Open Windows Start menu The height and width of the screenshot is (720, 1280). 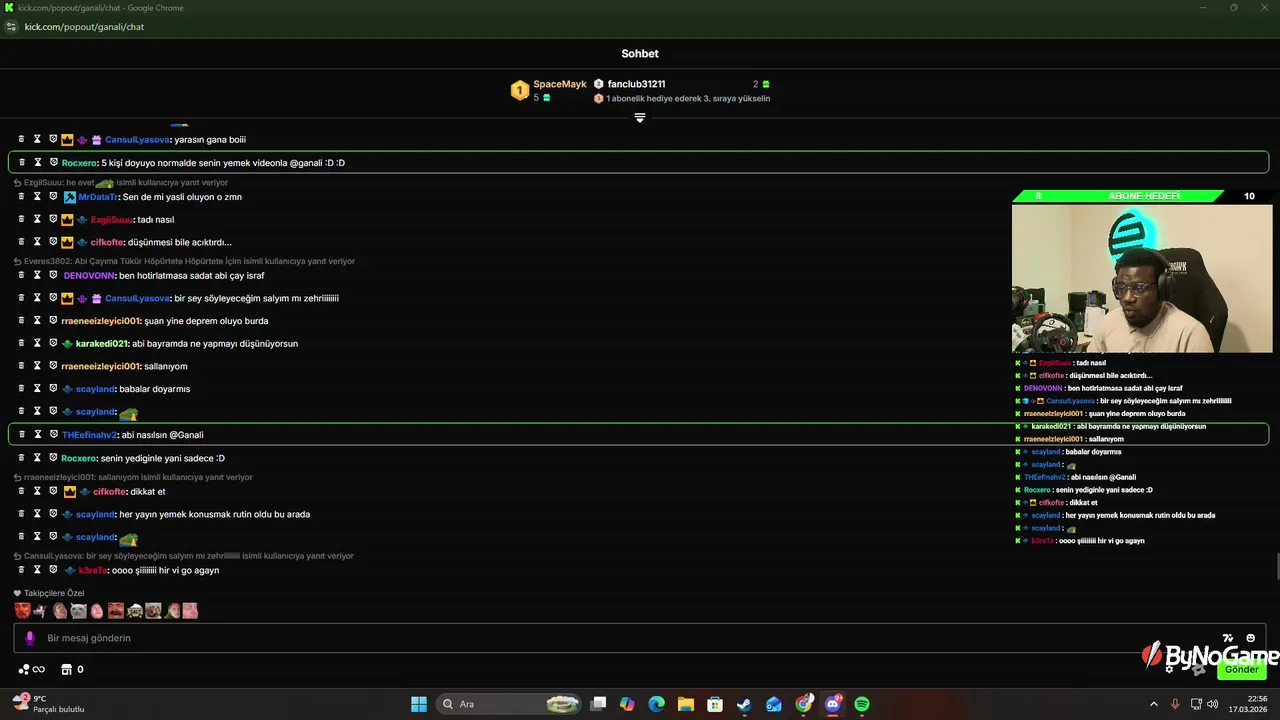click(419, 704)
